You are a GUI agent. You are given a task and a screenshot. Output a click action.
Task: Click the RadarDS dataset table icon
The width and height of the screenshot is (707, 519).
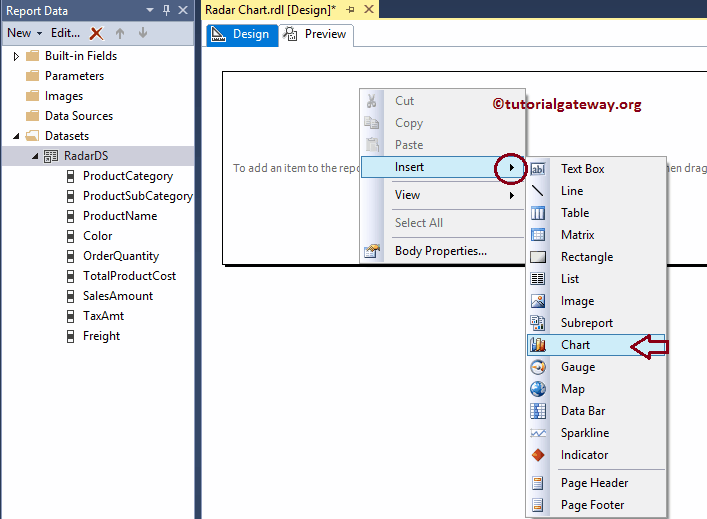[x=50, y=156]
